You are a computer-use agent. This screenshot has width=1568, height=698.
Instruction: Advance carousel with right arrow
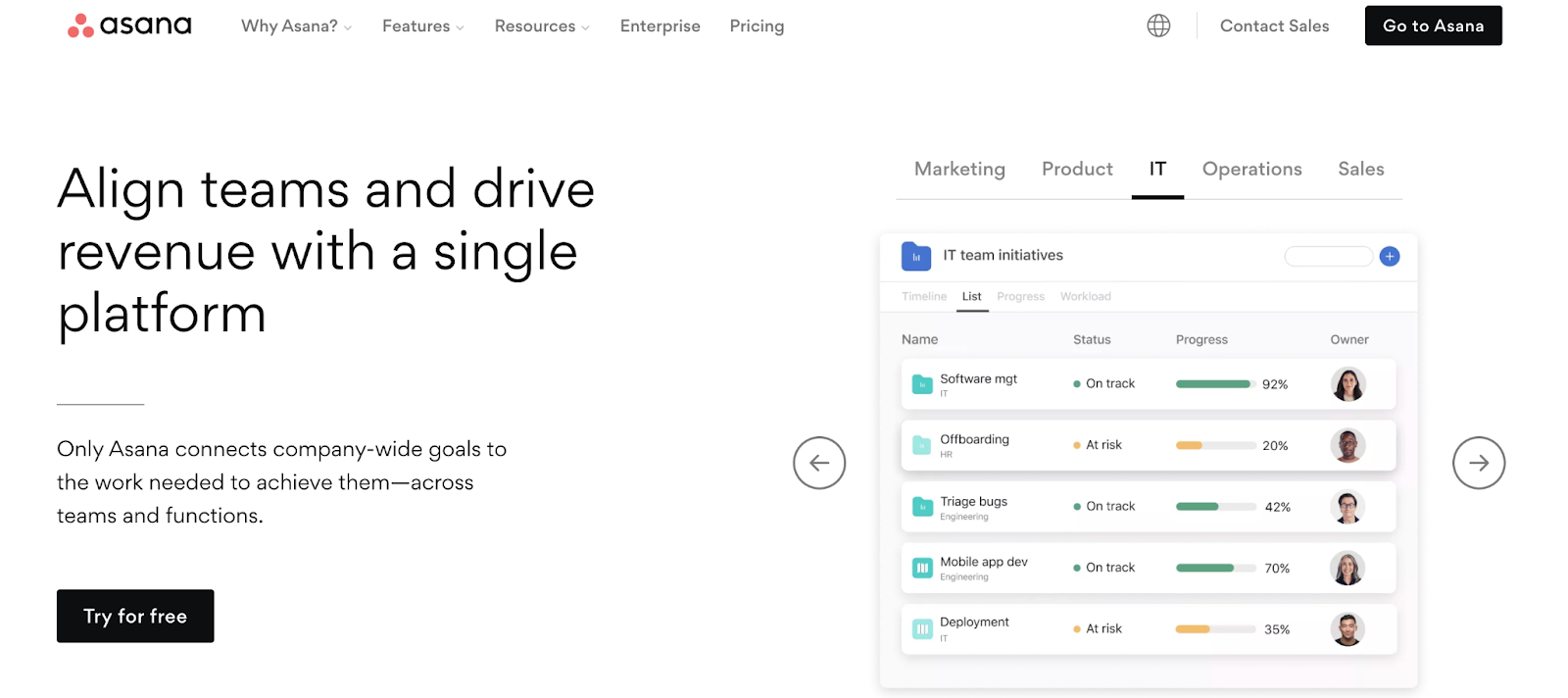(x=1479, y=463)
